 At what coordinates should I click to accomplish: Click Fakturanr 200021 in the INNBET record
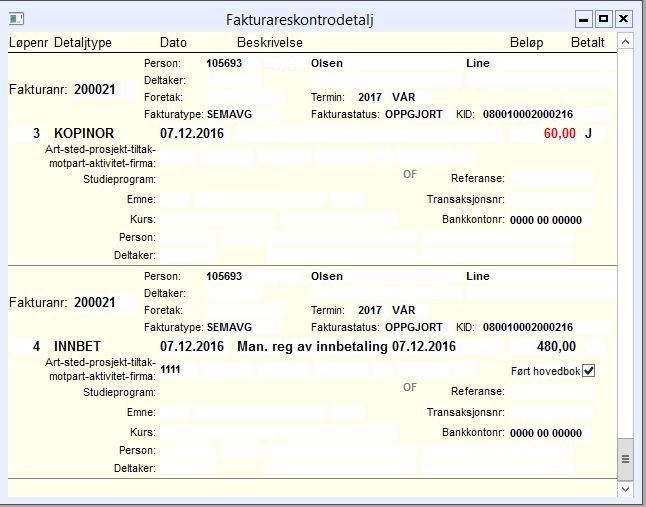click(95, 302)
